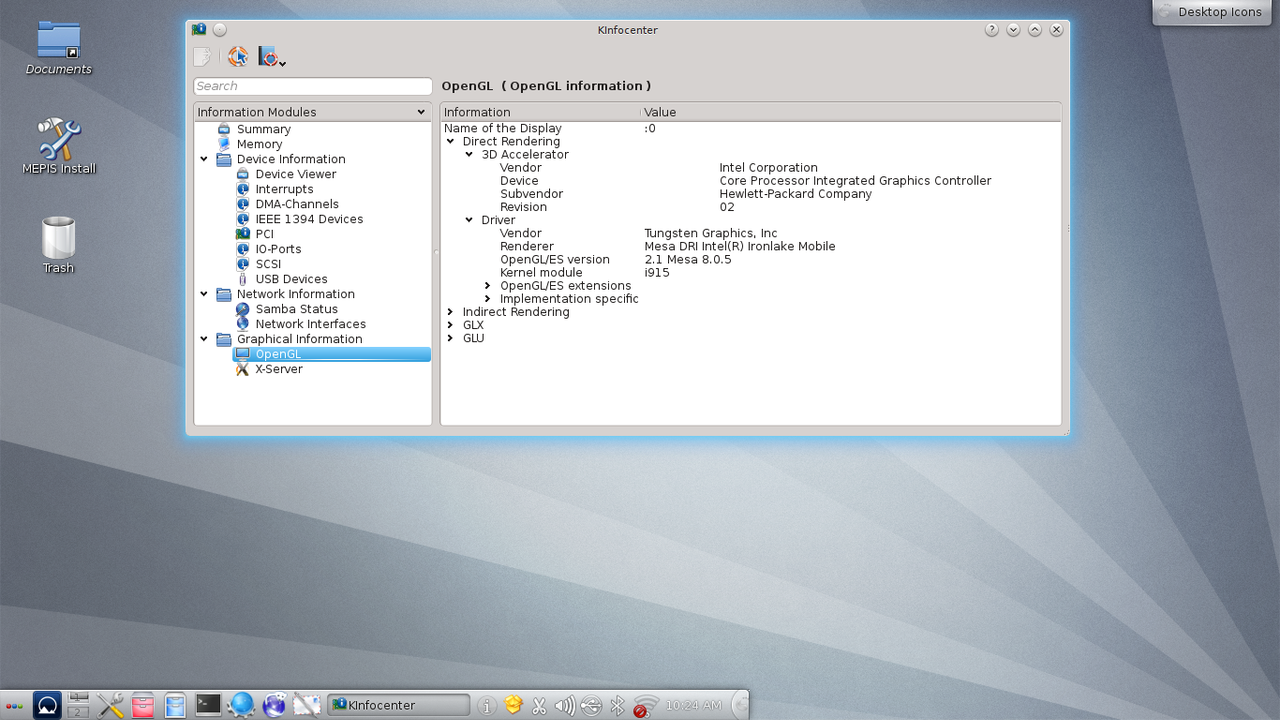1280x720 pixels.
Task: Open the application launcher menu
Action: tap(47, 705)
